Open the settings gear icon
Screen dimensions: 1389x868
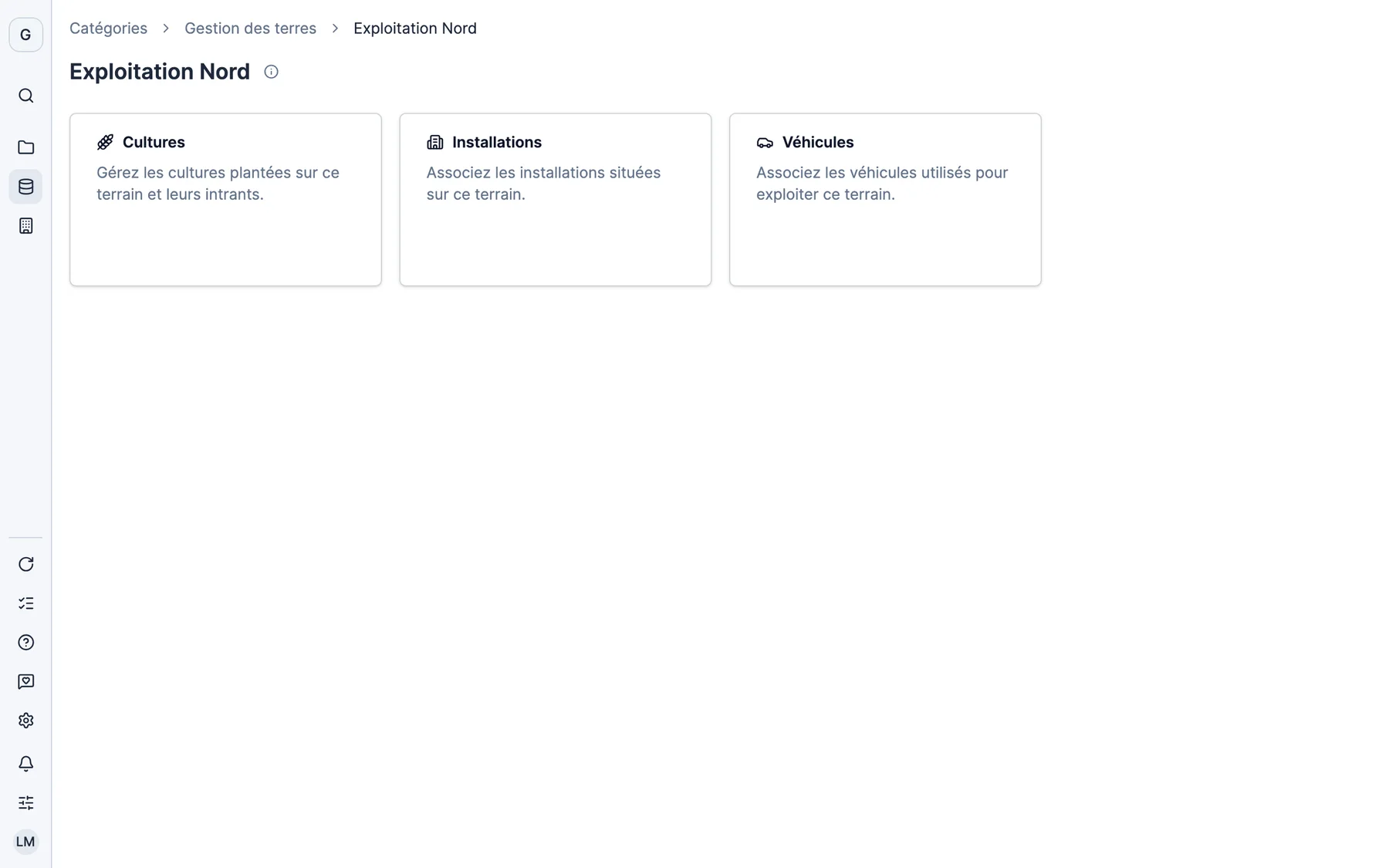click(x=25, y=721)
